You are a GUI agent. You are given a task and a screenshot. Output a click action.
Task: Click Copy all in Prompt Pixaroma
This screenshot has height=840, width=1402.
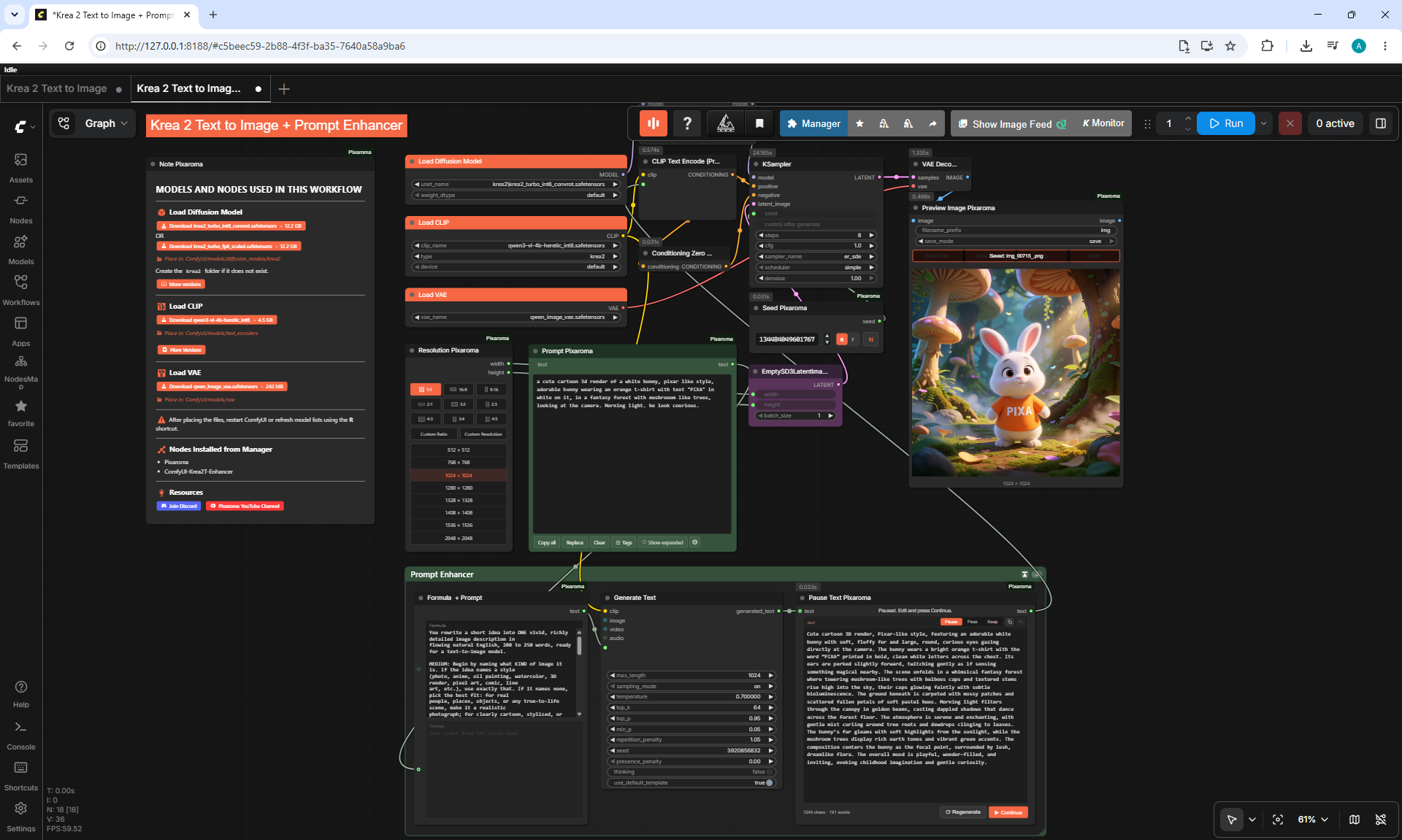[x=547, y=543]
